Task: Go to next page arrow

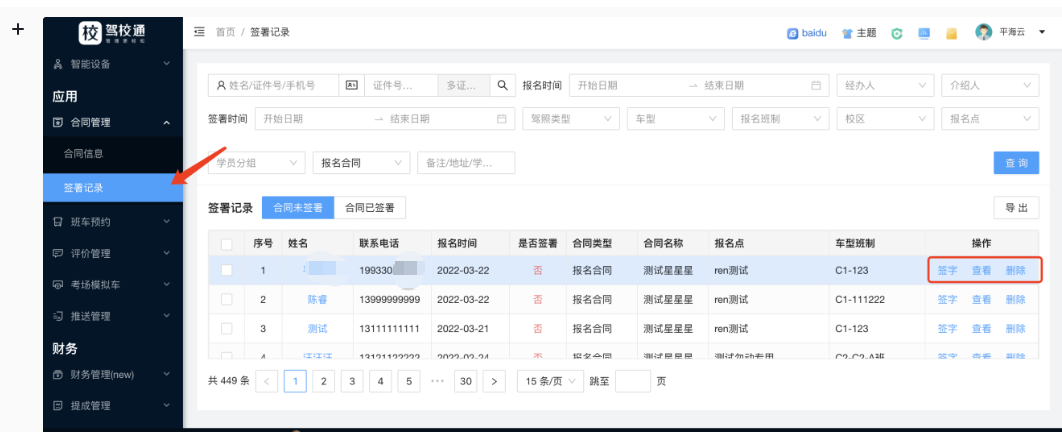Action: coord(494,381)
